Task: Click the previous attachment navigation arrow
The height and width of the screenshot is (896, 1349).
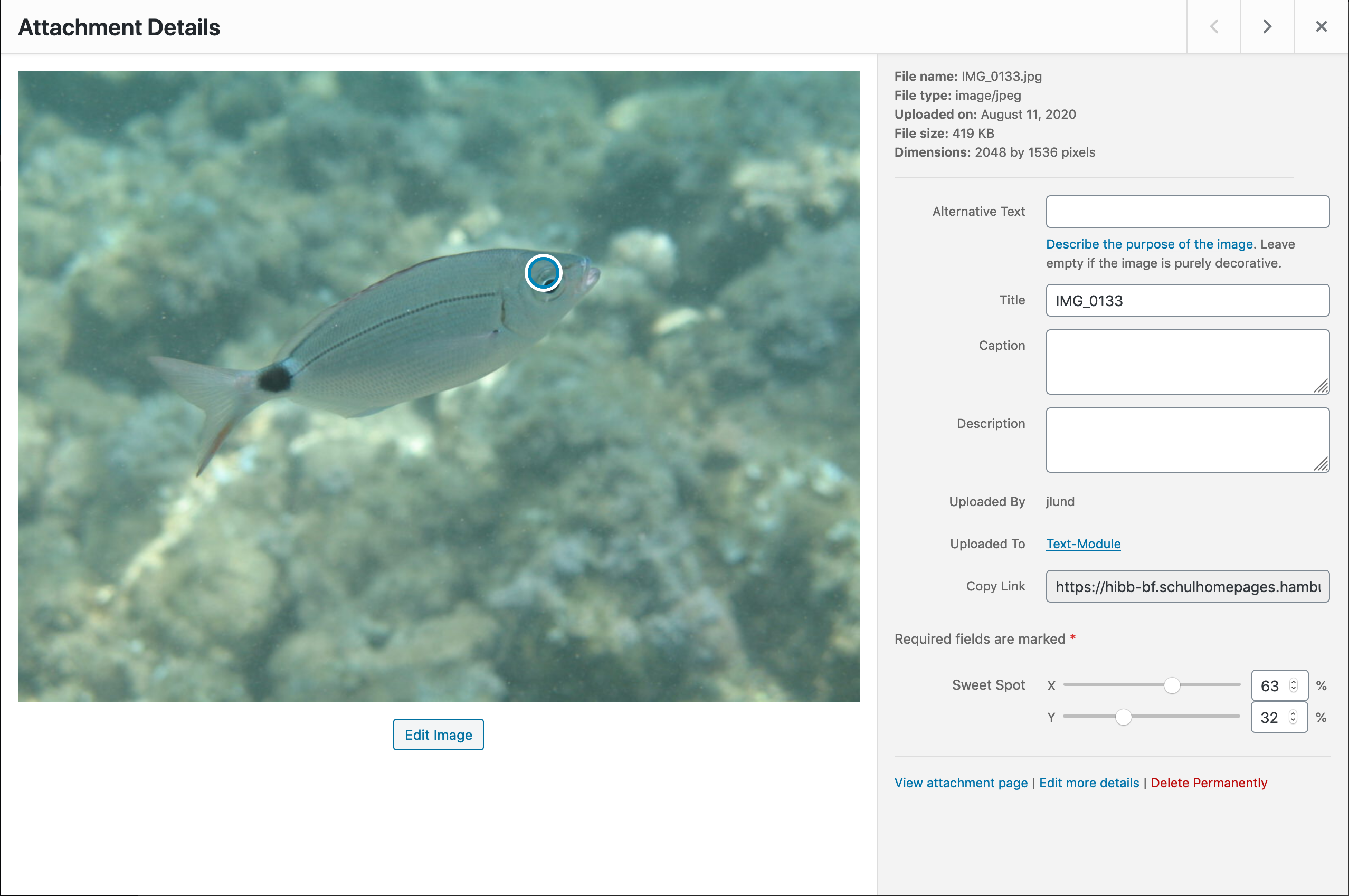Action: pyautogui.click(x=1214, y=26)
